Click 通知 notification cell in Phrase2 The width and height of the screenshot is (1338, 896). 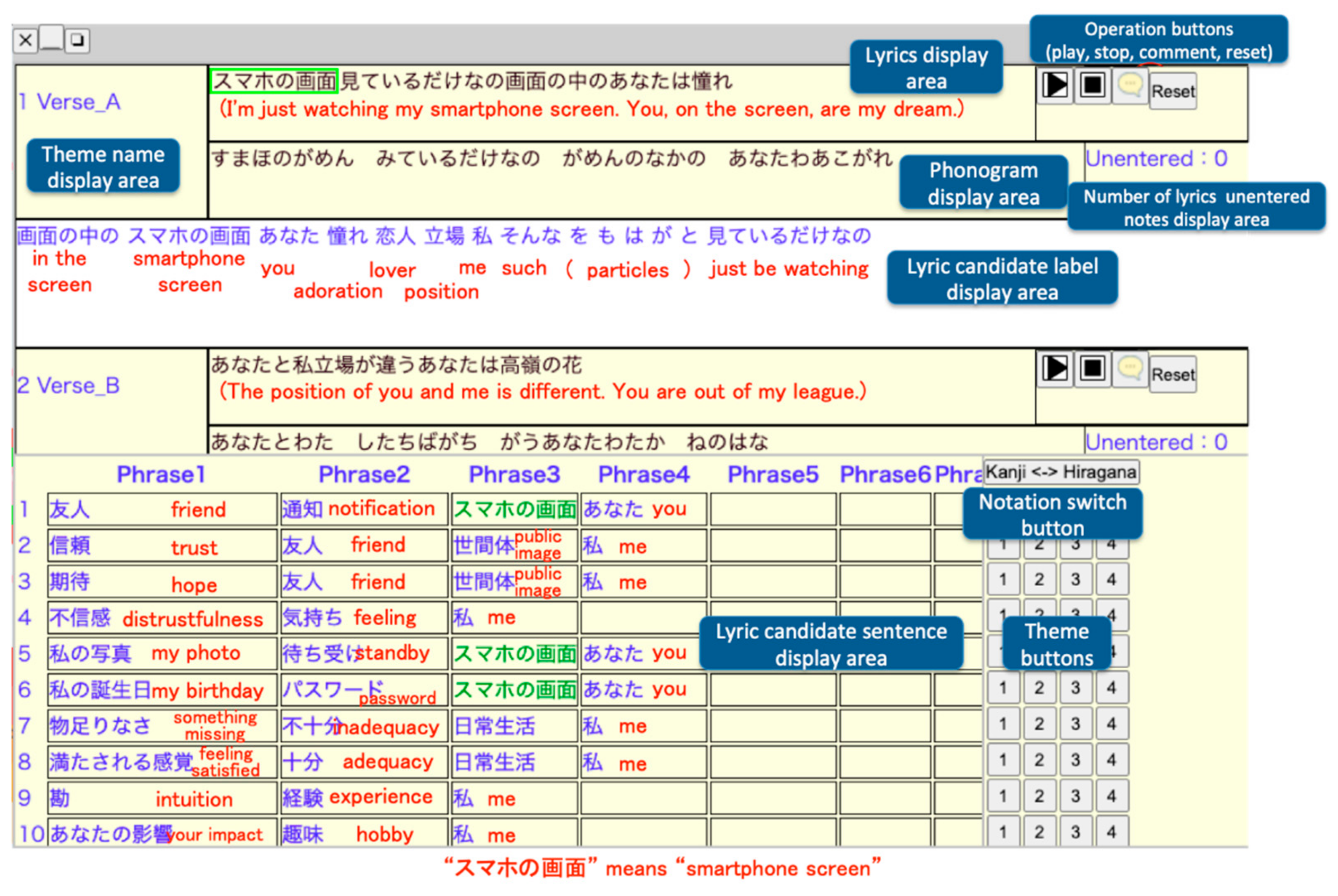coord(363,509)
